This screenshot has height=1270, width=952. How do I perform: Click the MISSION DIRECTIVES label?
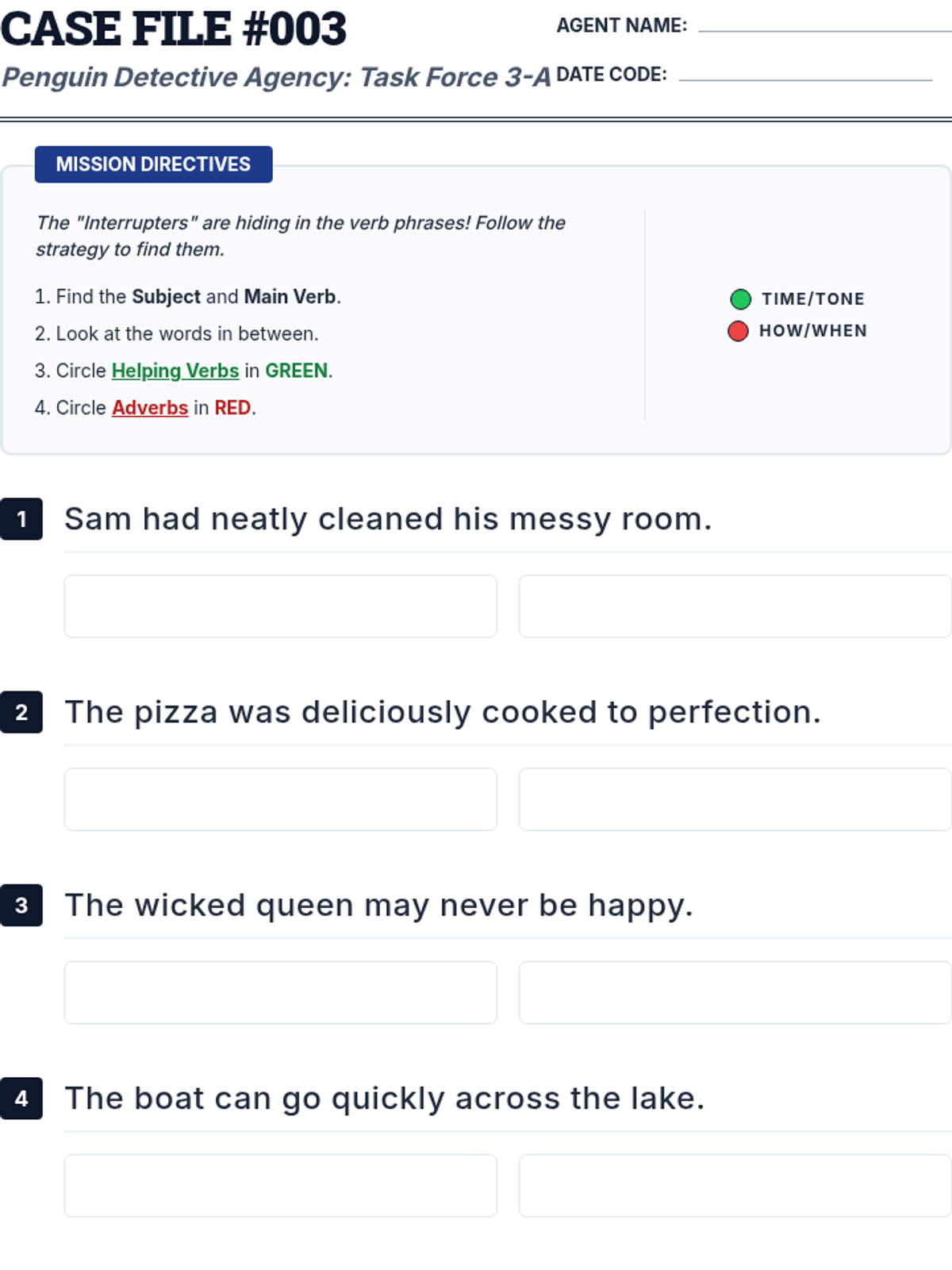point(153,164)
